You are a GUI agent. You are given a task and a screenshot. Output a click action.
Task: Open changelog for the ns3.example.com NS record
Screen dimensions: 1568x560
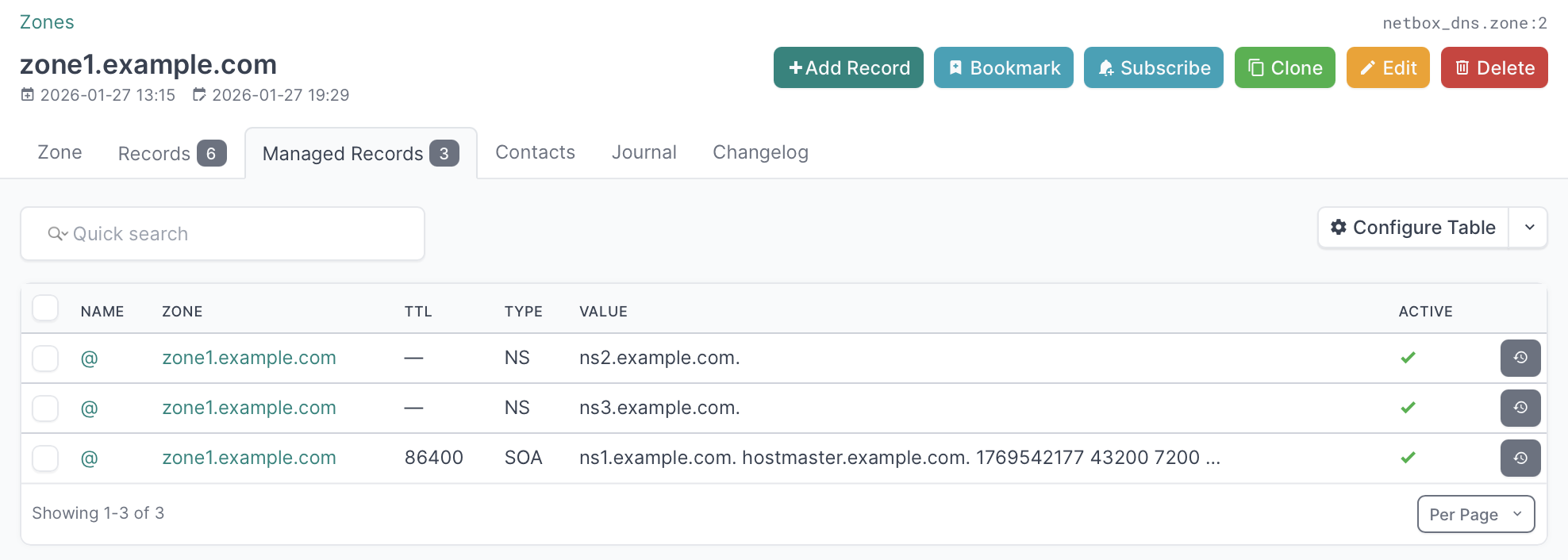click(1520, 408)
